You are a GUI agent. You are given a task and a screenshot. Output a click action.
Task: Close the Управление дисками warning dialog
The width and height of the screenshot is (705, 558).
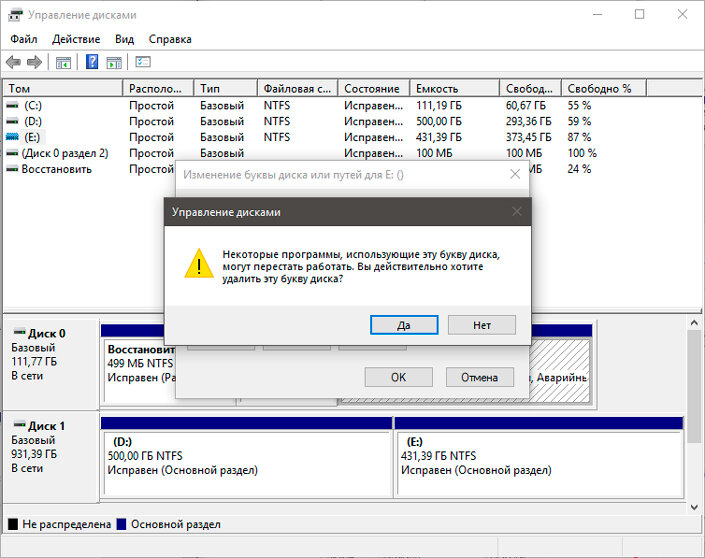click(x=517, y=211)
